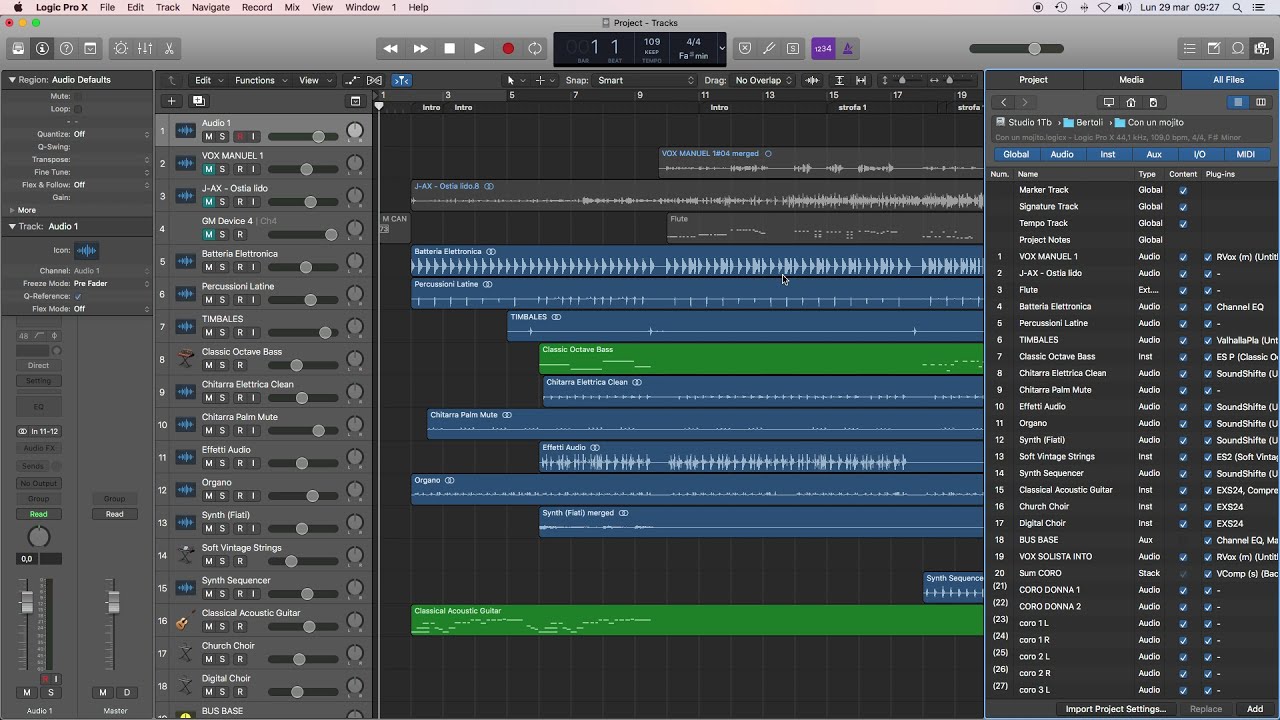Open the Snap Smart dropdown
The image size is (1280, 720).
tap(645, 80)
